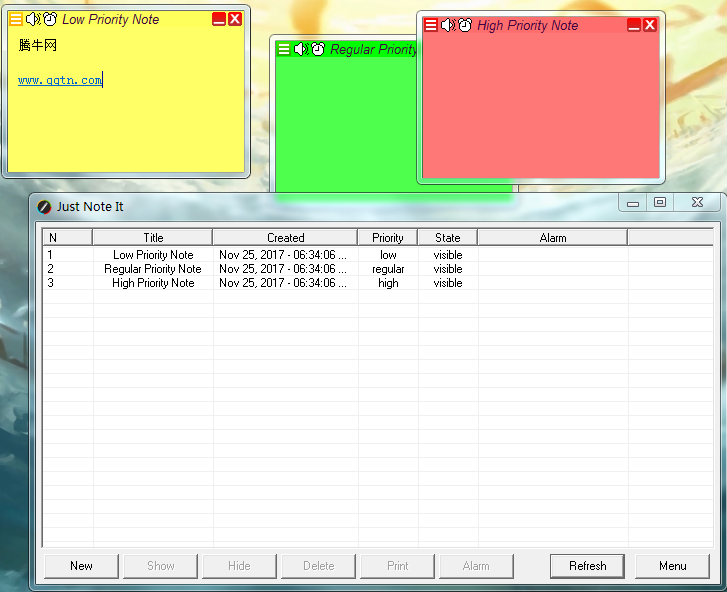Viewport: 727px width, 592px height.
Task: Sort list by N column header
Action: coord(67,237)
